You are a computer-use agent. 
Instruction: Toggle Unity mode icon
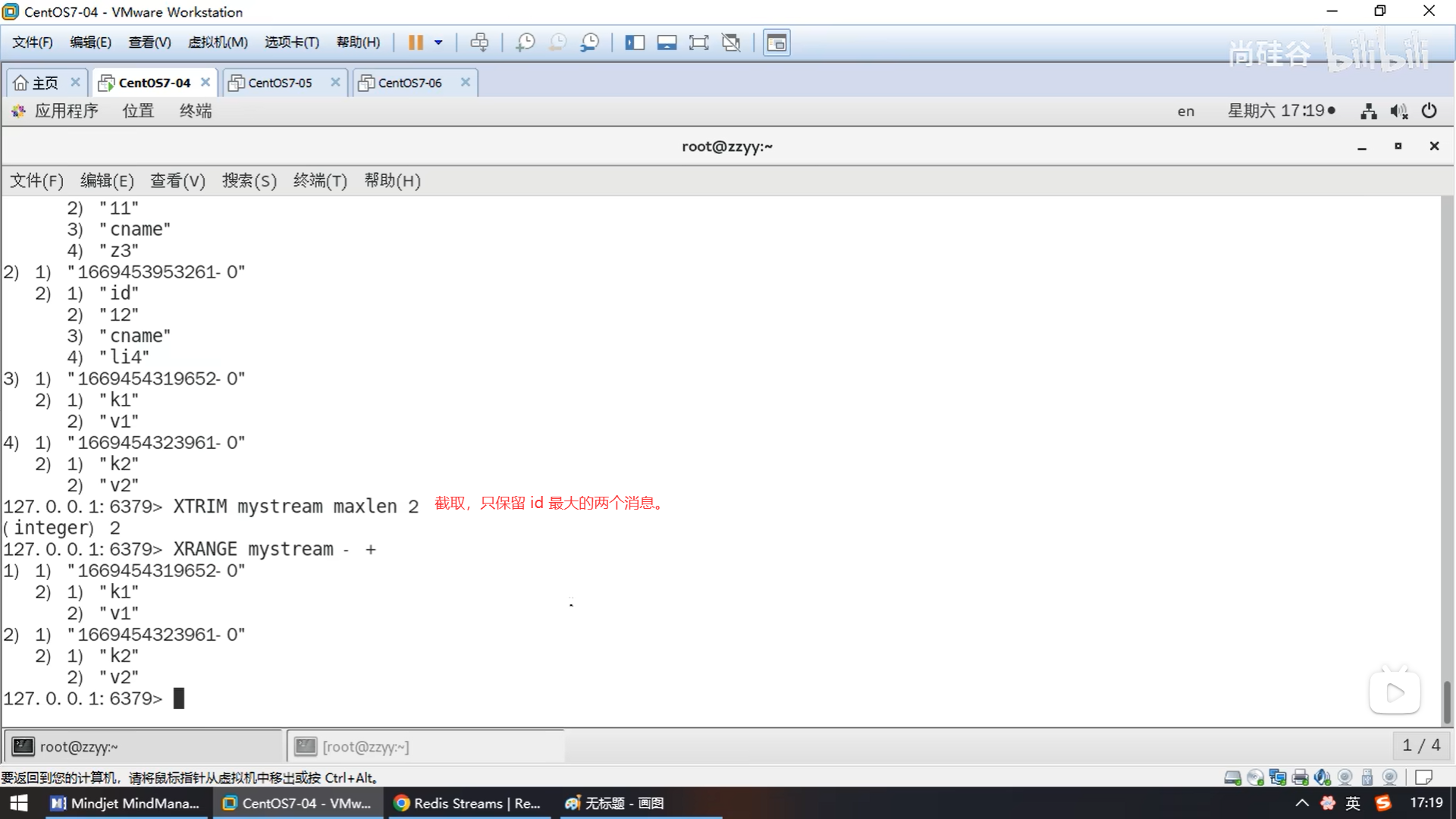(731, 42)
